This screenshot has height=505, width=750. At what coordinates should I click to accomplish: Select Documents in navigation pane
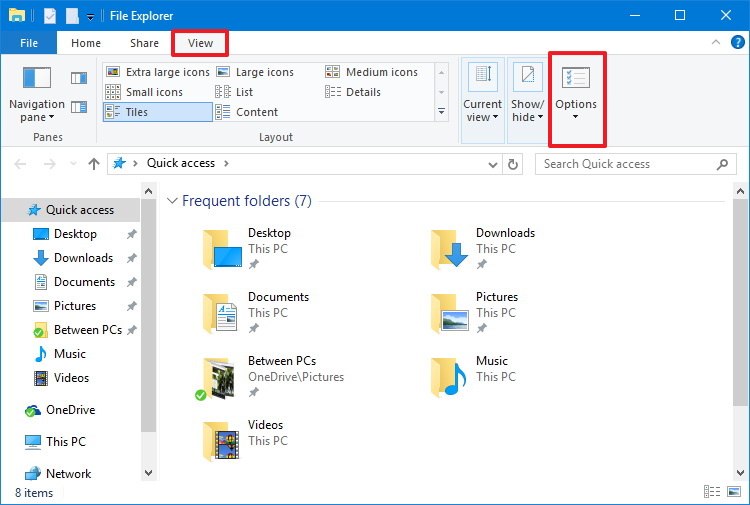click(x=84, y=282)
